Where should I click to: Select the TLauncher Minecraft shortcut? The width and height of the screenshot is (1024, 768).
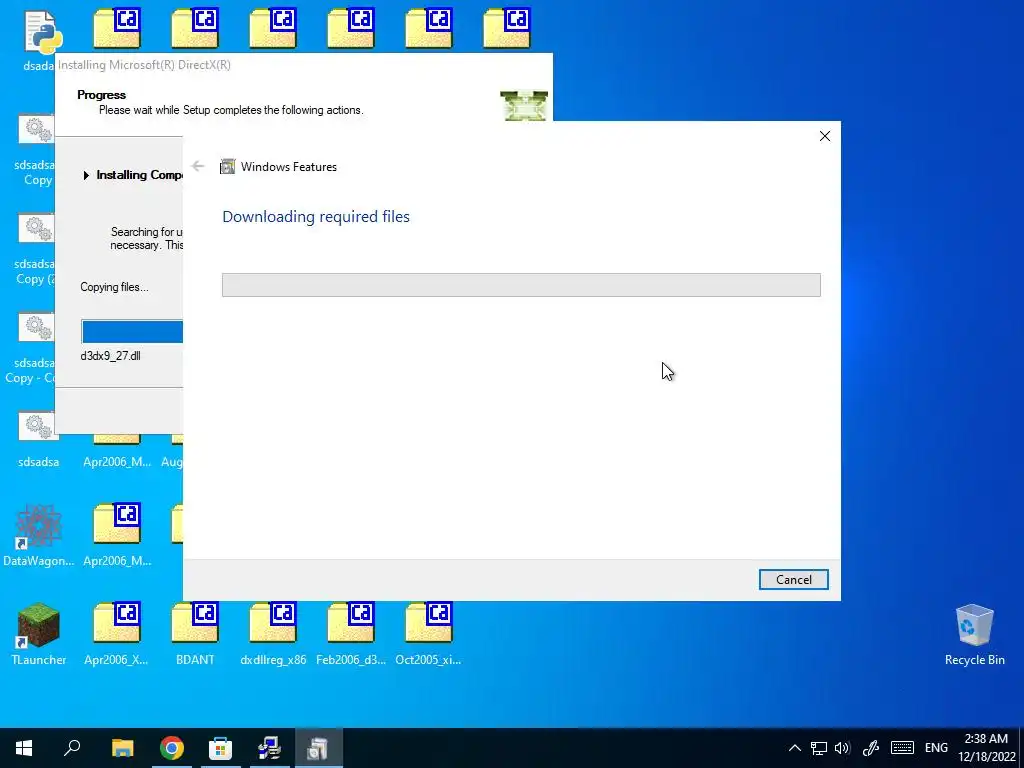pyautogui.click(x=39, y=633)
